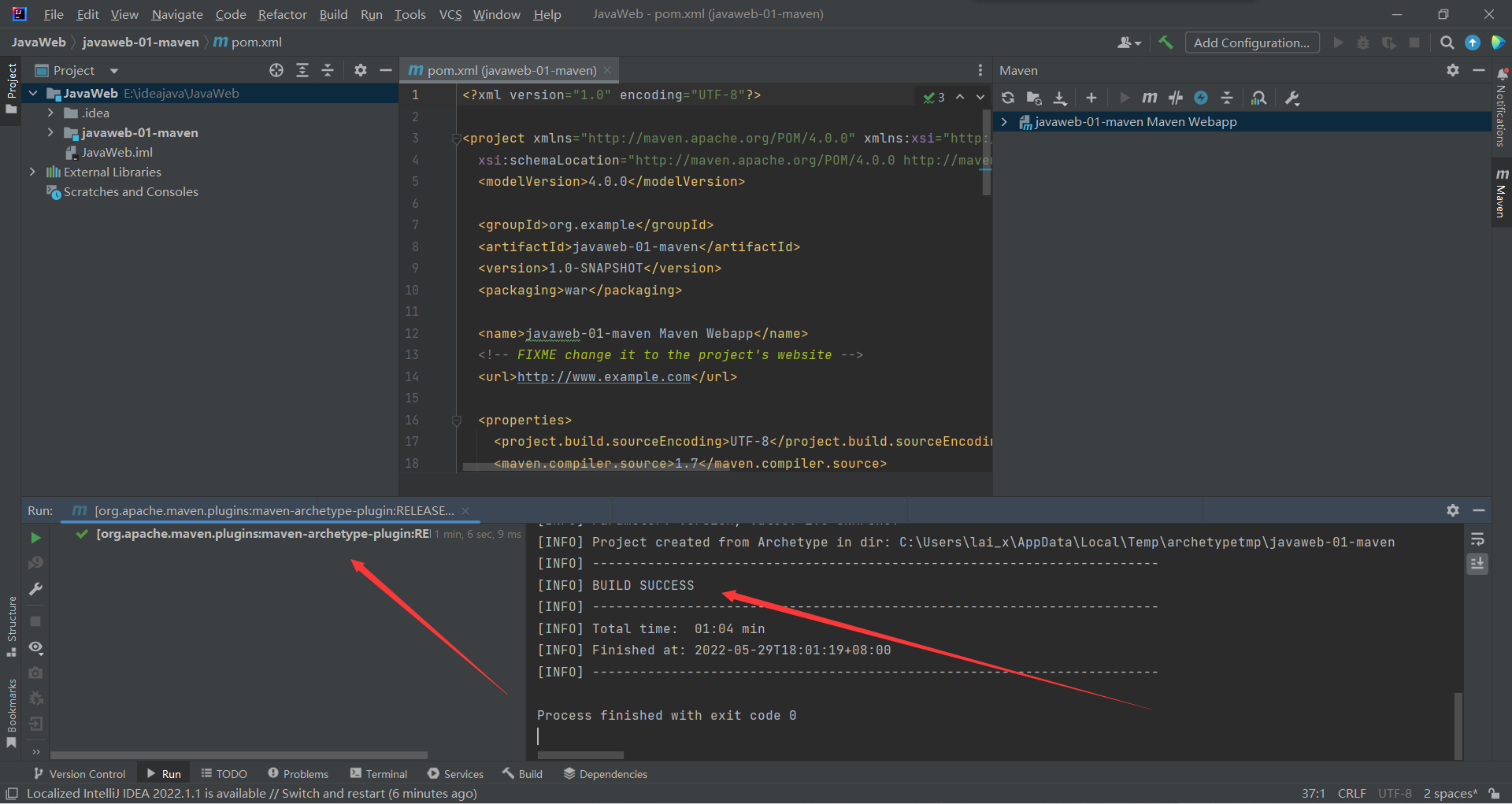Expand the .idea folder
The width and height of the screenshot is (1512, 804).
tap(50, 113)
